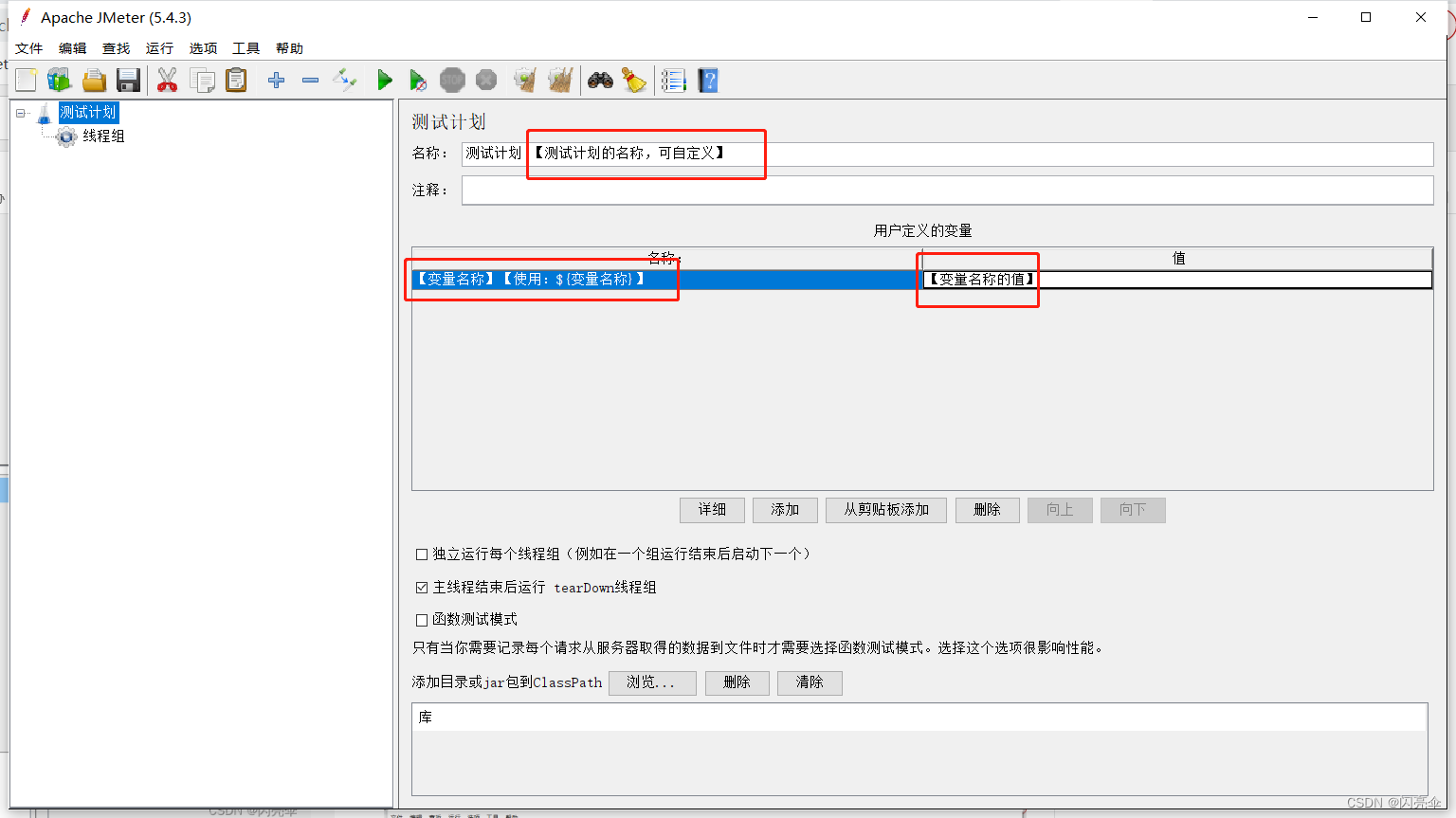The height and width of the screenshot is (818, 1456).
Task: Click the 向上 button
Action: click(1060, 510)
